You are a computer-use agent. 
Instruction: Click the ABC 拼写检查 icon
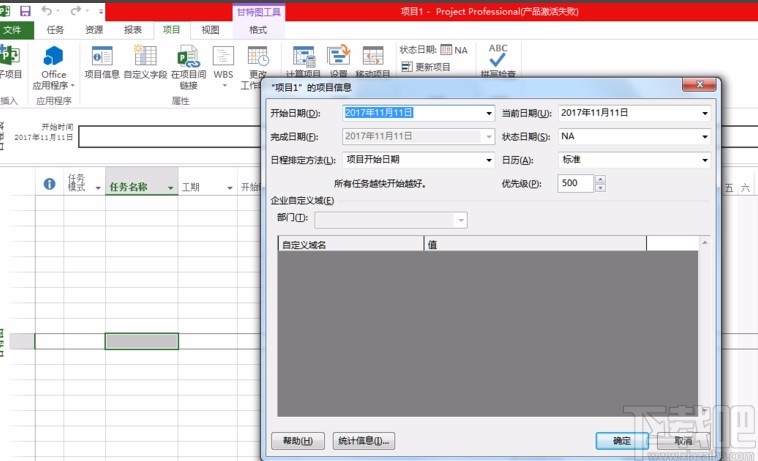pos(497,55)
